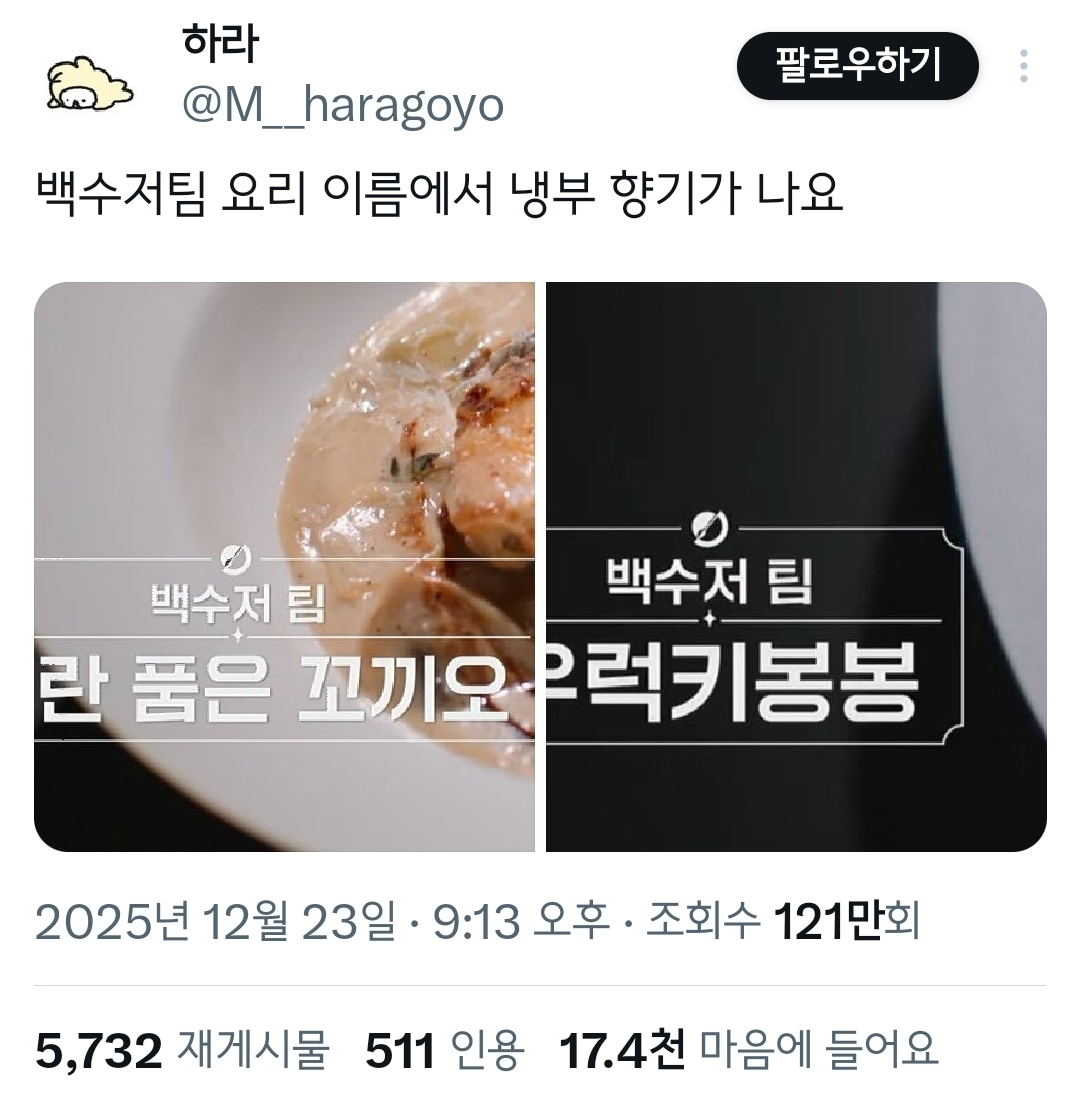Viewport: 1080px width, 1095px height.
Task: Open the right dark 백수저 팀 image
Action: click(796, 566)
